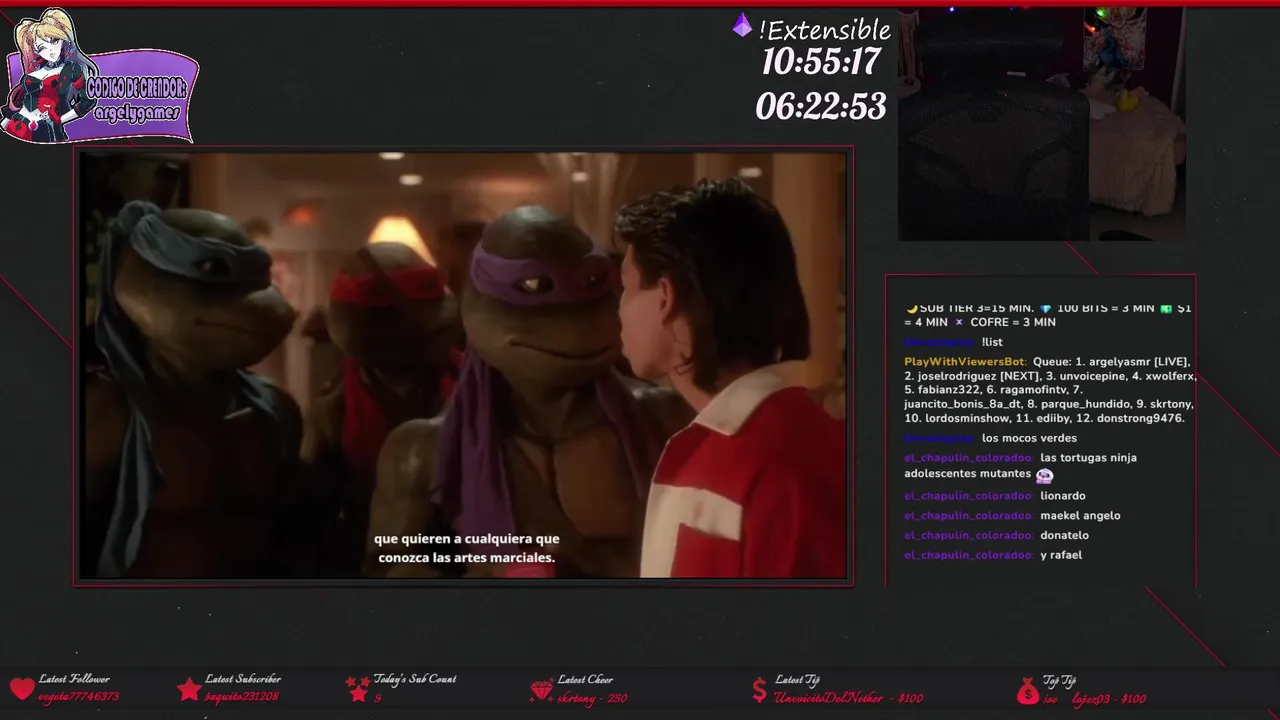This screenshot has height=720, width=1280.
Task: Click el_chapulin_coloradoo beside 'donatelo'
Action: (968, 536)
